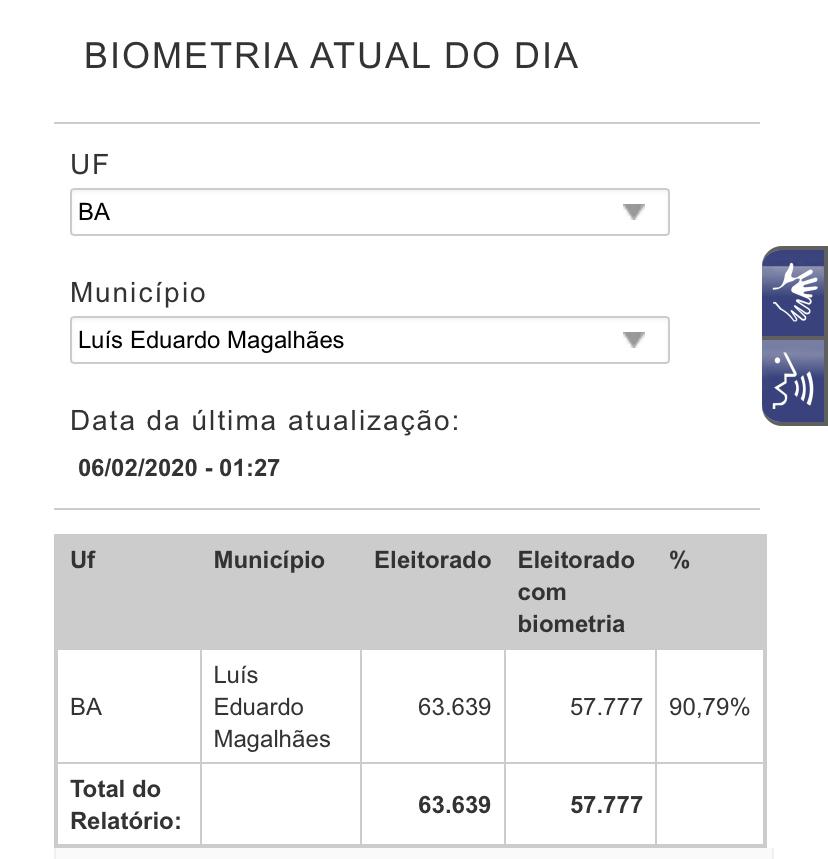Click the BA cell in table row
The width and height of the screenshot is (828, 859).
tap(86, 707)
